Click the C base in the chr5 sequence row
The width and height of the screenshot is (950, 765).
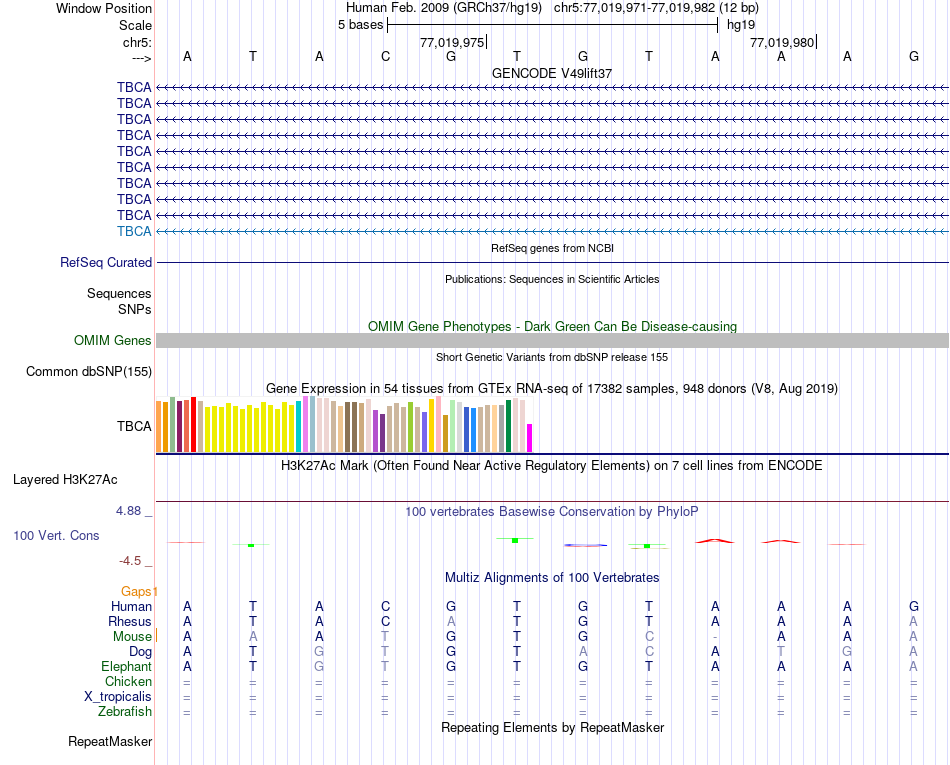[385, 57]
